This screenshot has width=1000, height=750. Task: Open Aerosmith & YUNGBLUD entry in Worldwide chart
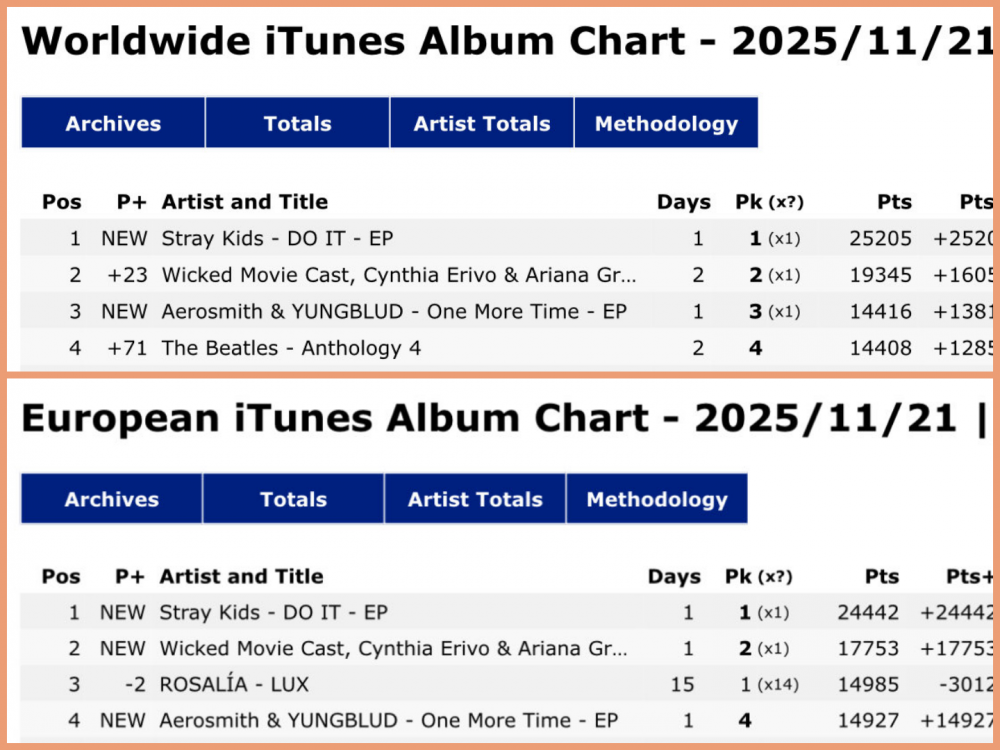click(x=394, y=311)
